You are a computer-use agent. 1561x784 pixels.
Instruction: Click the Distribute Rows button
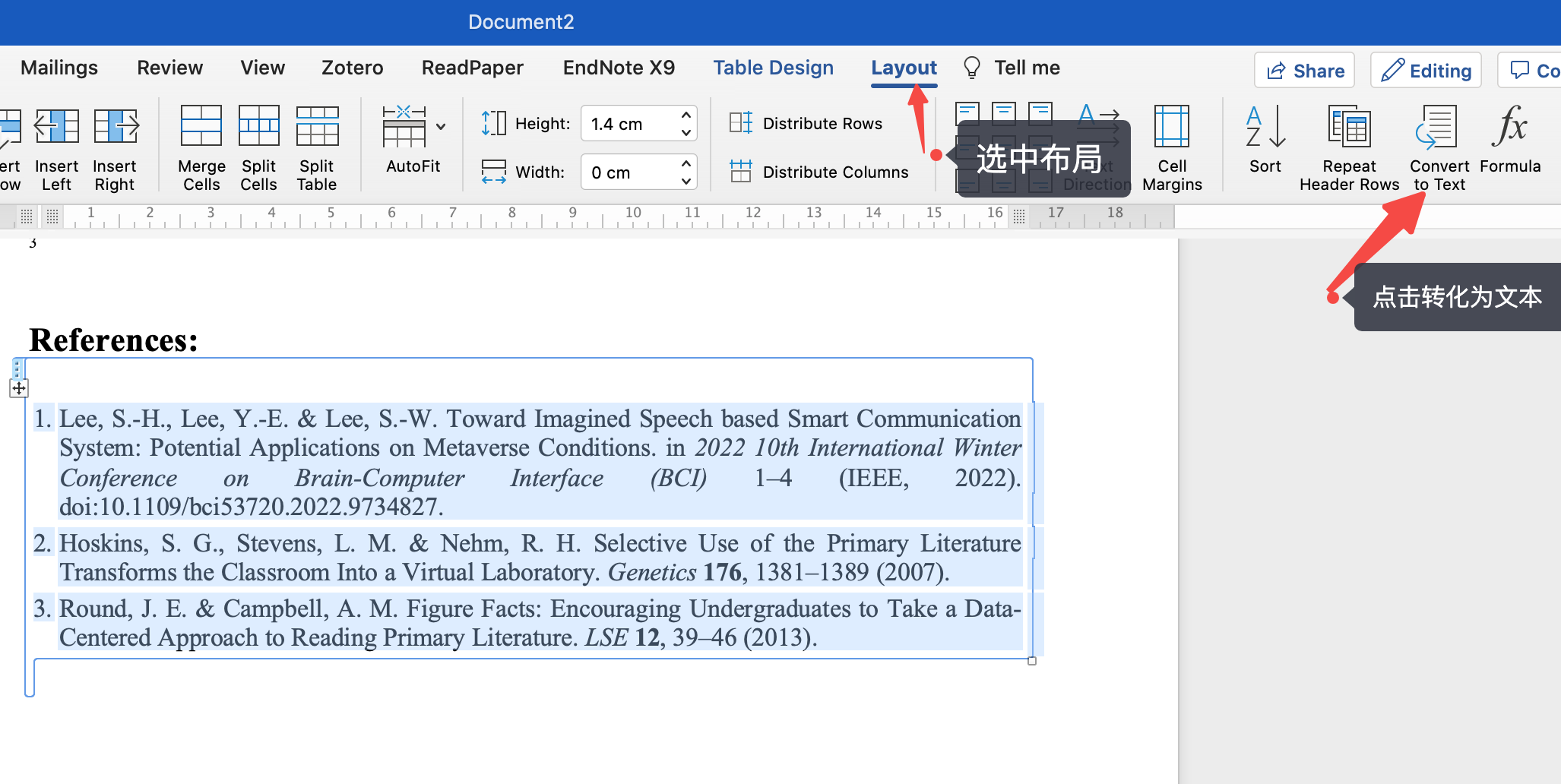(806, 123)
